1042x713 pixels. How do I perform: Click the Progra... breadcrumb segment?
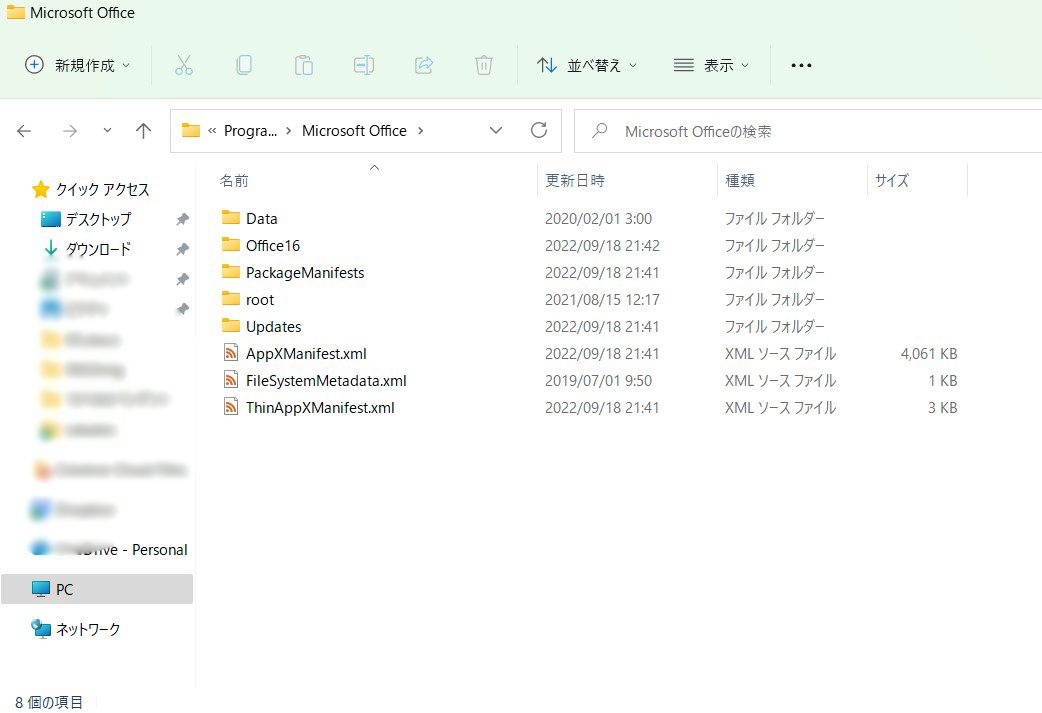[x=251, y=131]
